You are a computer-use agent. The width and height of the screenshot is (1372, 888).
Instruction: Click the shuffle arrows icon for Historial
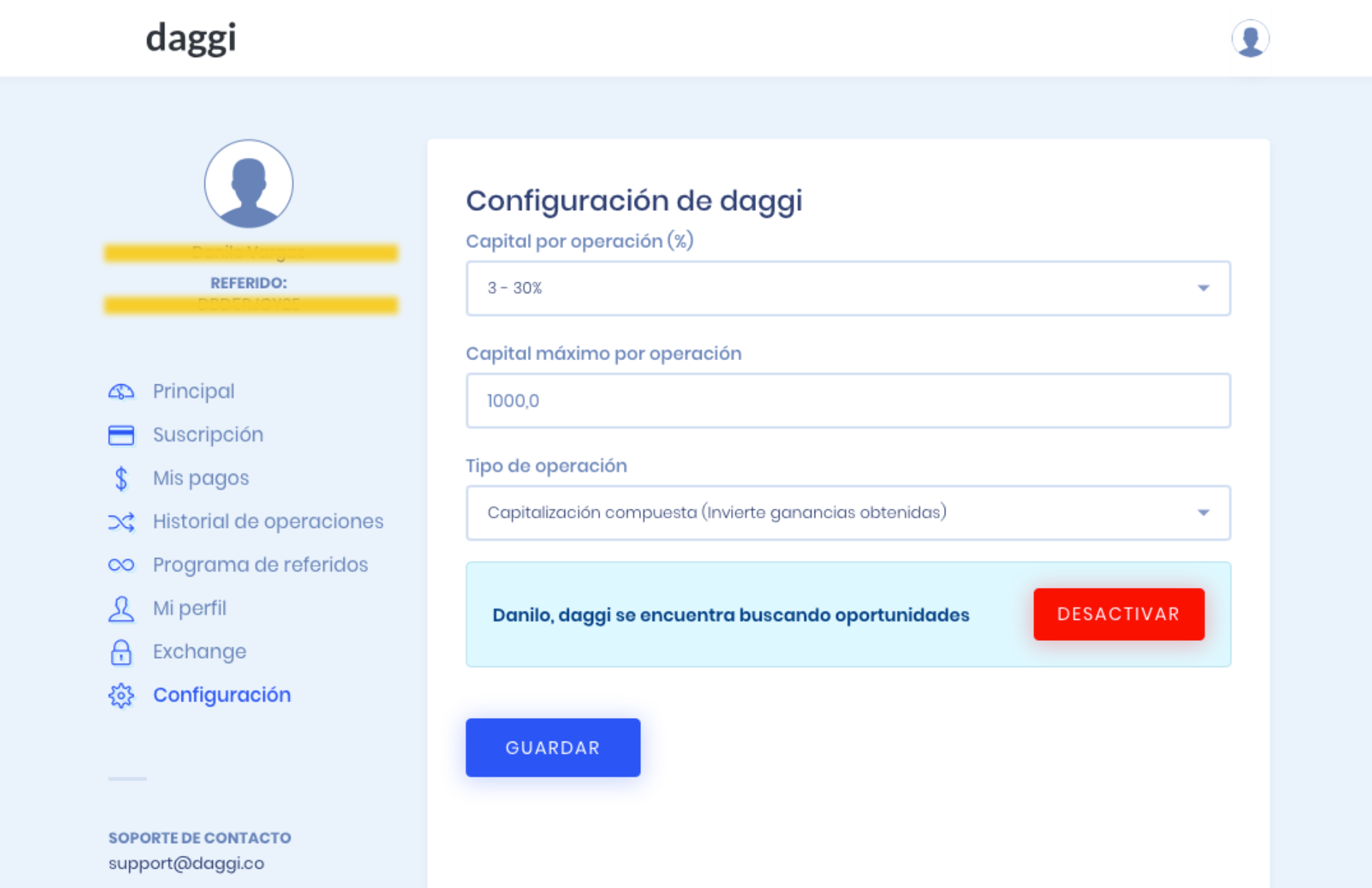[x=121, y=522]
